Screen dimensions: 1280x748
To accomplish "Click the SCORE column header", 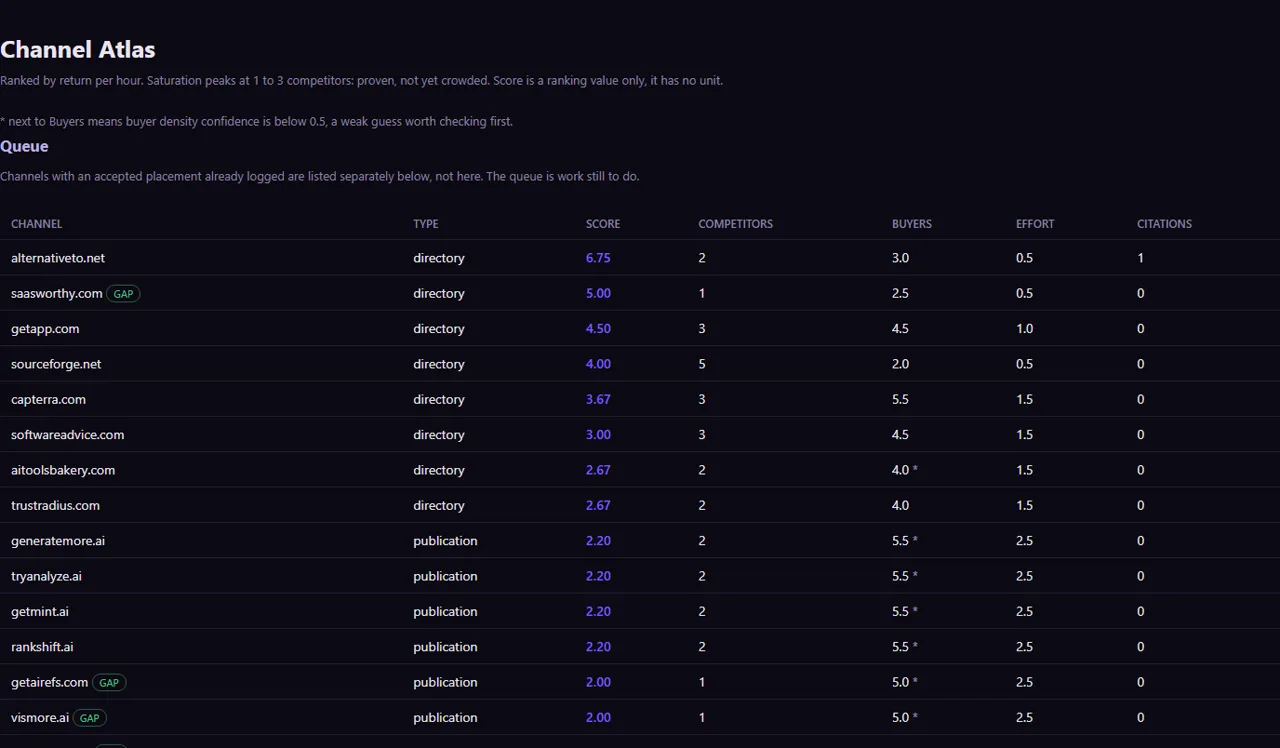I will (x=603, y=224).
